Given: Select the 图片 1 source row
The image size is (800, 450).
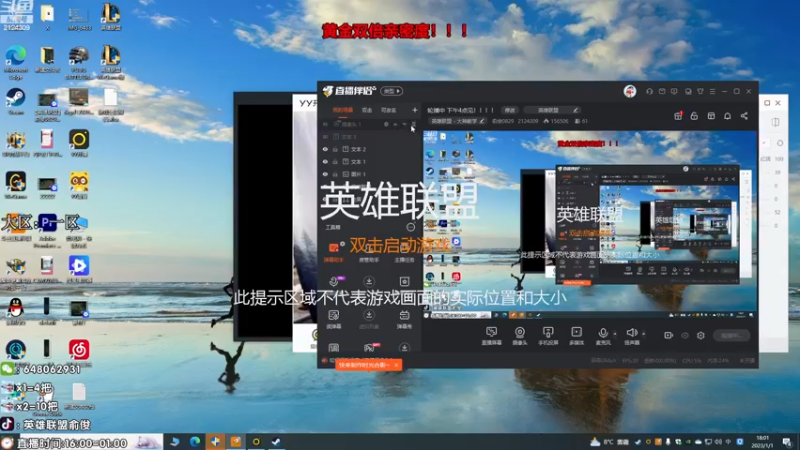Looking at the screenshot, I should pyautogui.click(x=371, y=174).
